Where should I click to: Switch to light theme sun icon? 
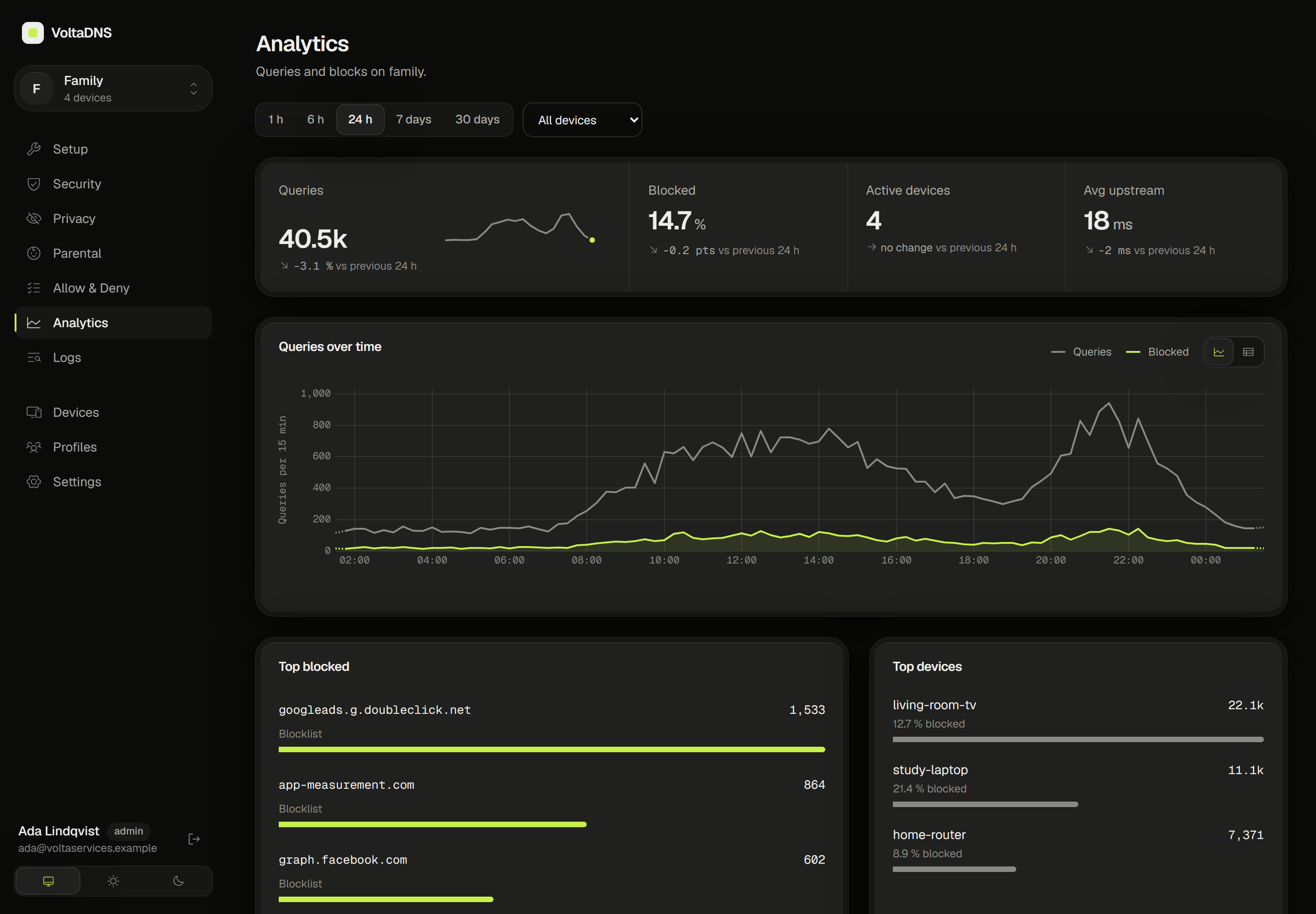[113, 881]
